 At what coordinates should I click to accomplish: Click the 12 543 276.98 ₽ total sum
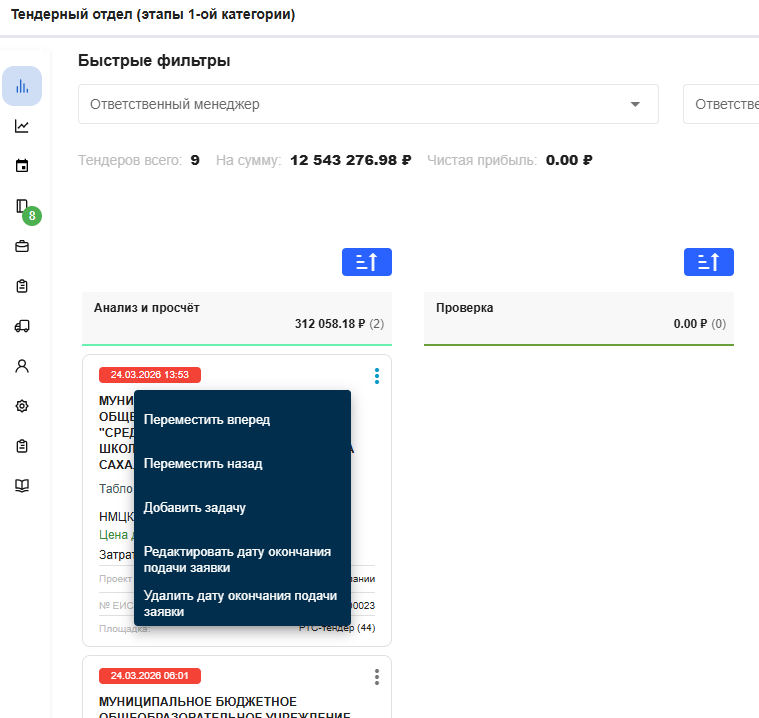tap(350, 160)
